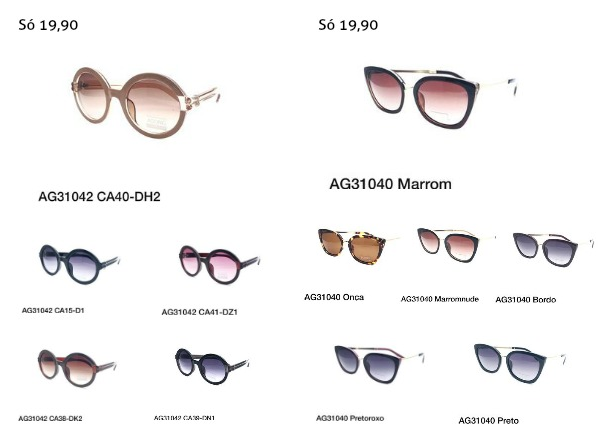Choose the AG31040 Pretoroxo sunglasses thumbnail
The width and height of the screenshot is (600, 424).
pyautogui.click(x=379, y=364)
